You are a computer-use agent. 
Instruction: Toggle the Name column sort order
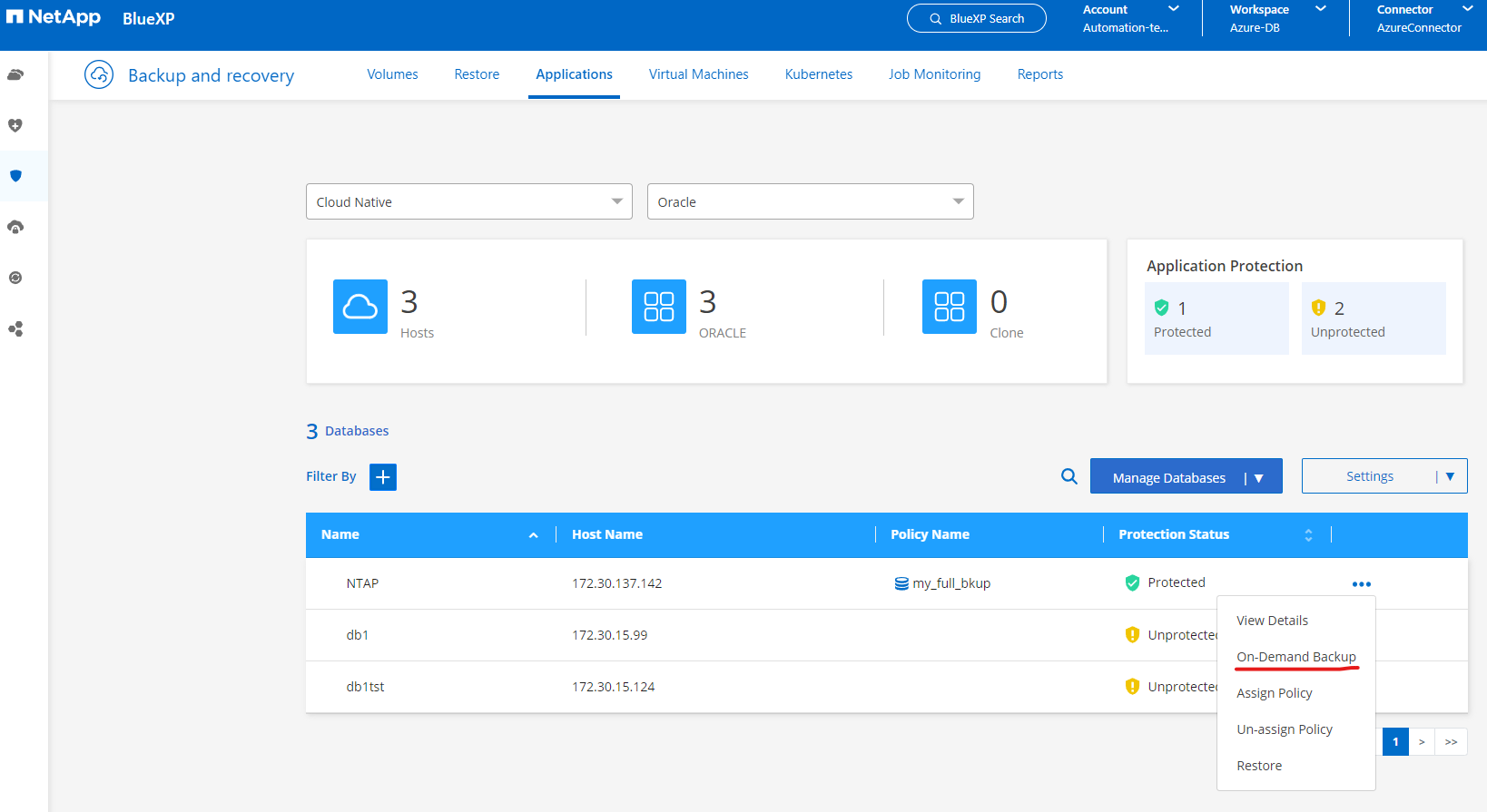pos(533,535)
